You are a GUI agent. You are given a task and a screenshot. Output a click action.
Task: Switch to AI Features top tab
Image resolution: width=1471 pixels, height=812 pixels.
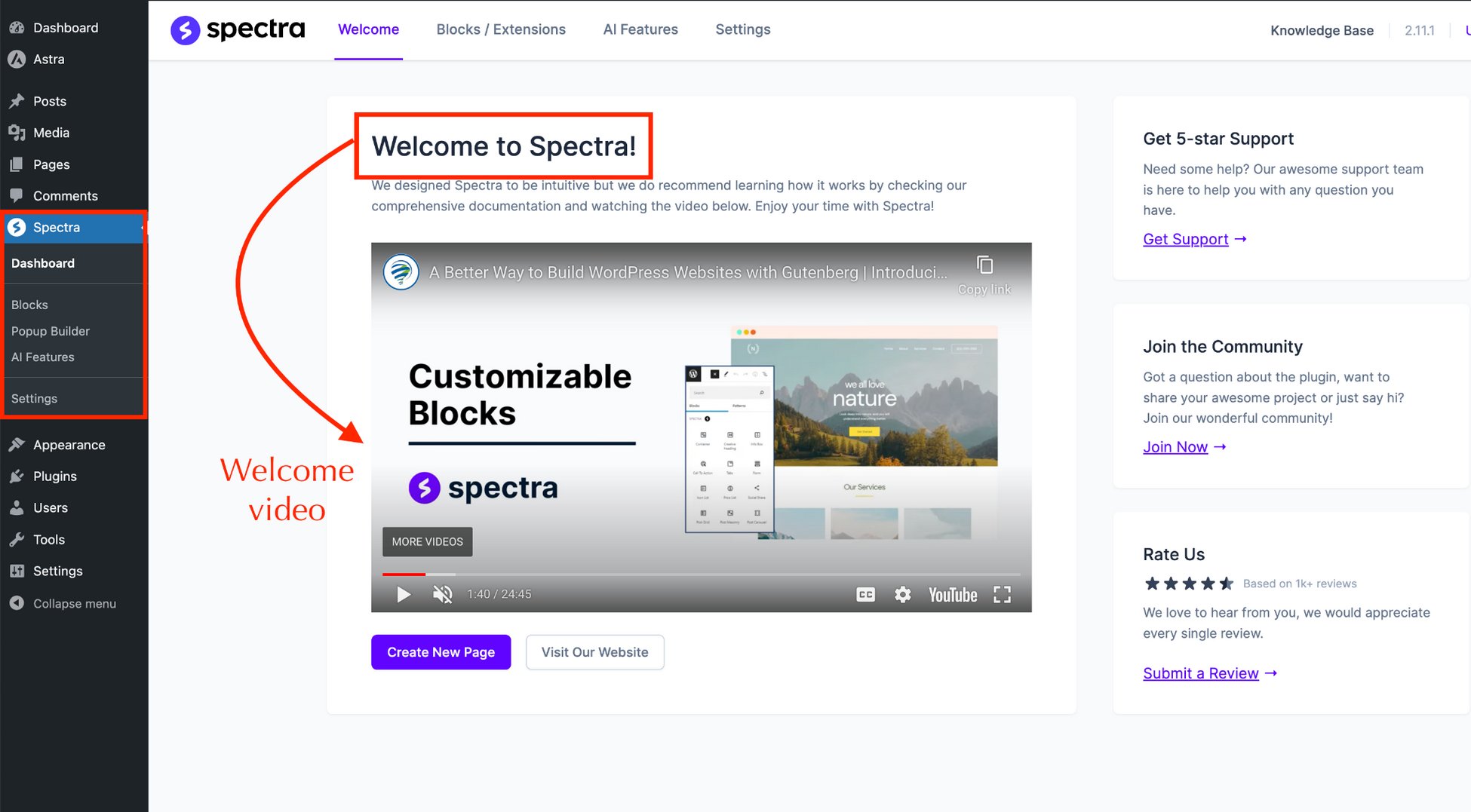tap(640, 29)
